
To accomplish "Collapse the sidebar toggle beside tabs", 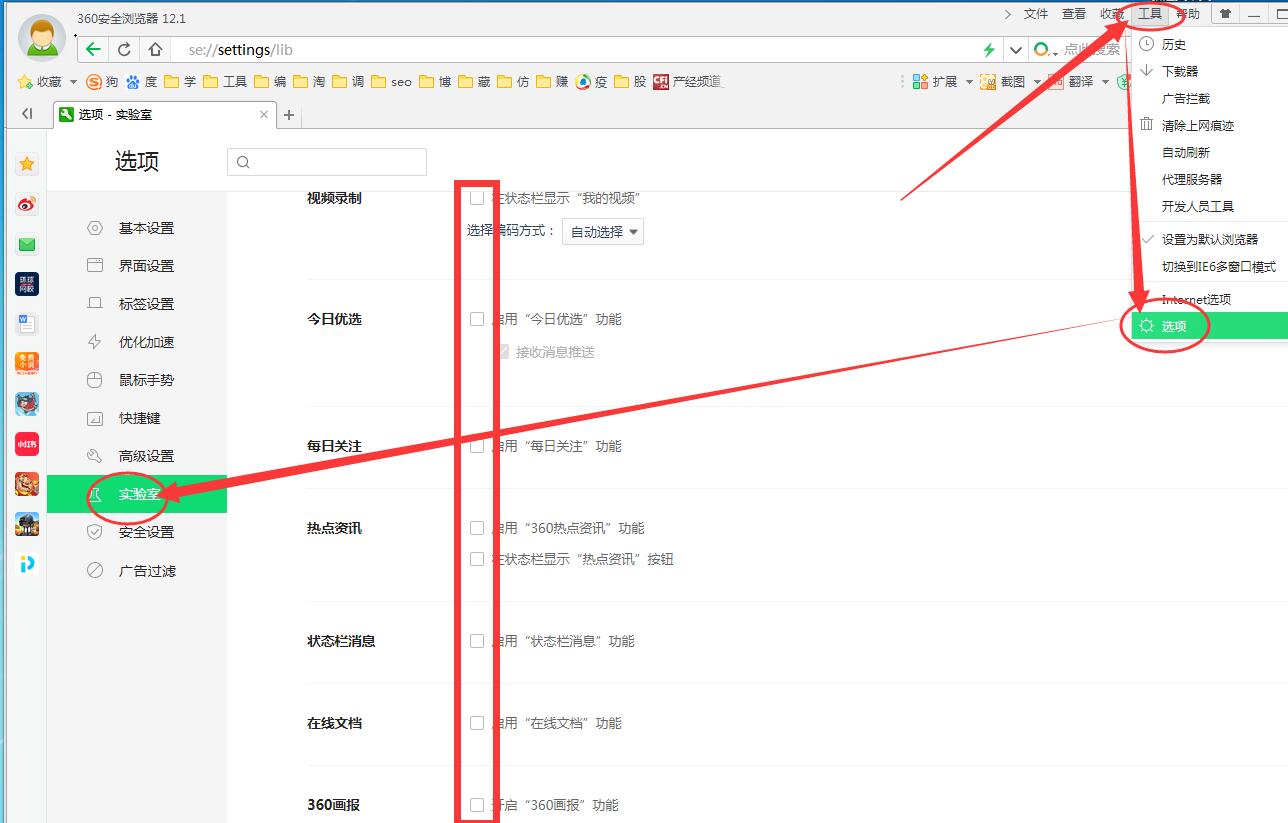I will [27, 114].
